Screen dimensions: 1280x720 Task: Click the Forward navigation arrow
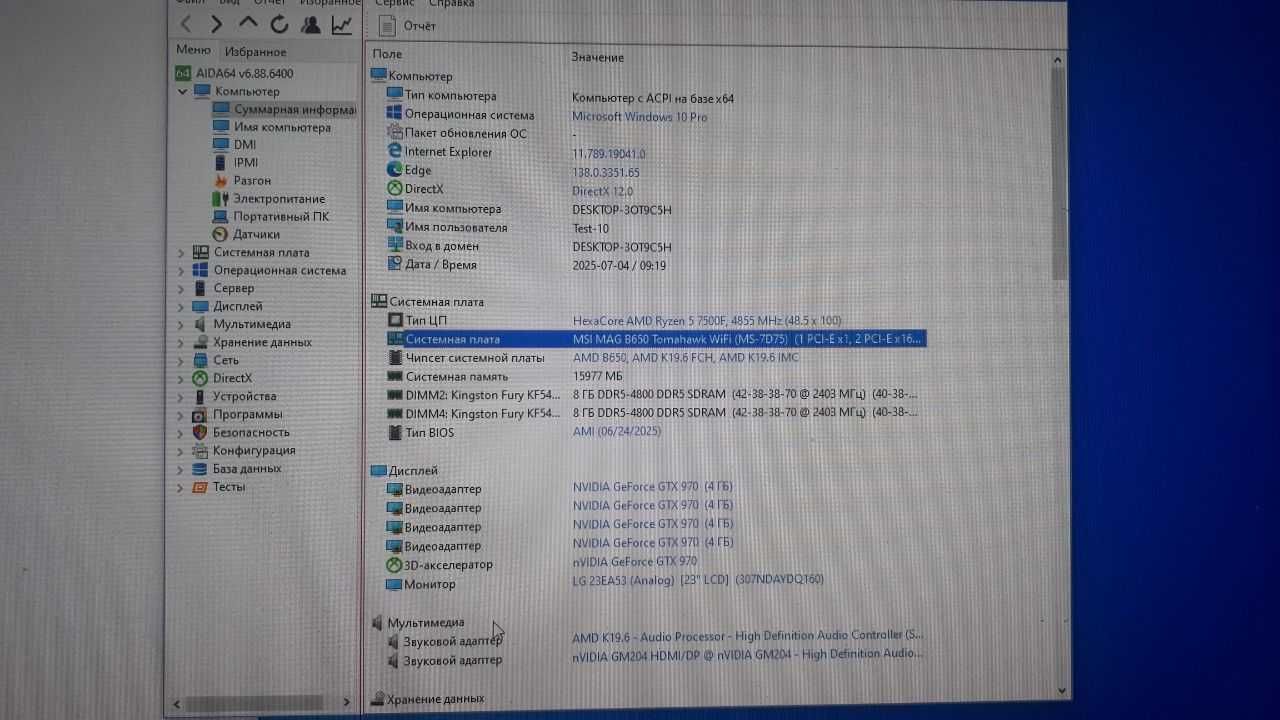click(216, 24)
